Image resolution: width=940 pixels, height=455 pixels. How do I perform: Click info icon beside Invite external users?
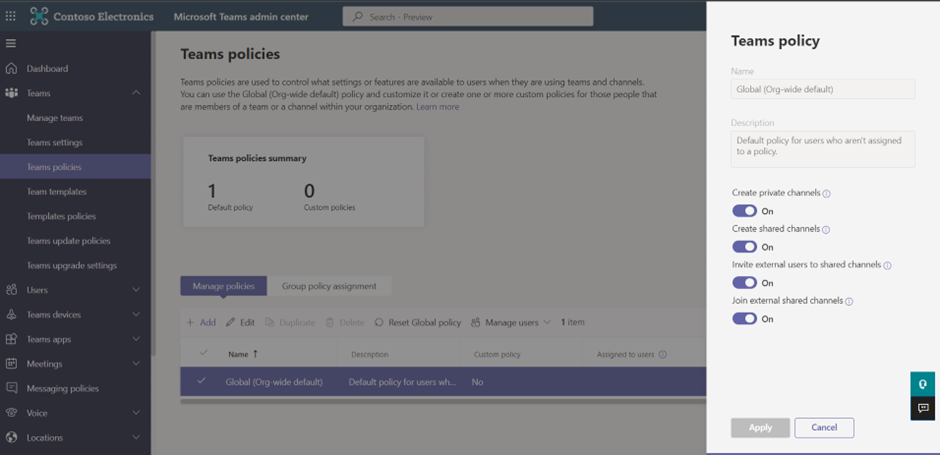pos(887,266)
